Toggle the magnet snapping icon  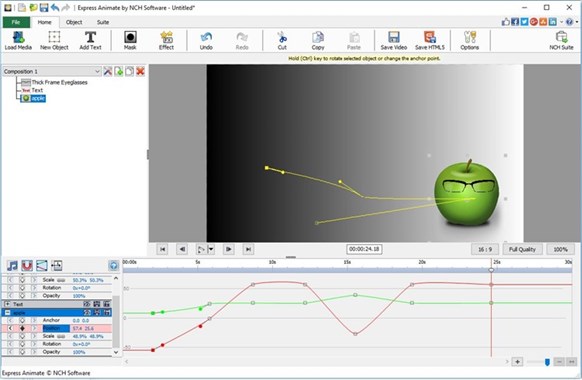pos(27,265)
